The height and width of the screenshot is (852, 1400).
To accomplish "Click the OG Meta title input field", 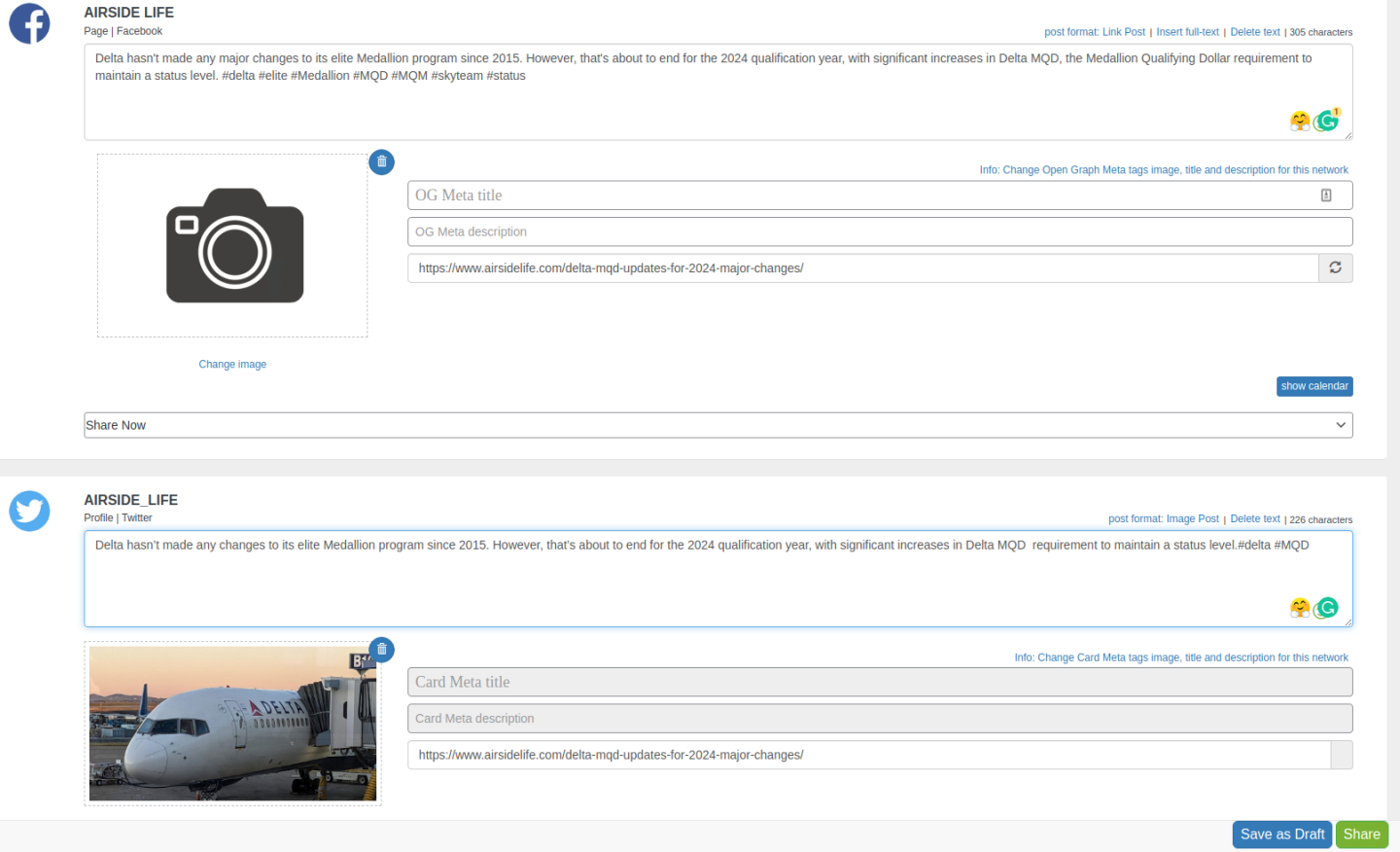I will (880, 195).
